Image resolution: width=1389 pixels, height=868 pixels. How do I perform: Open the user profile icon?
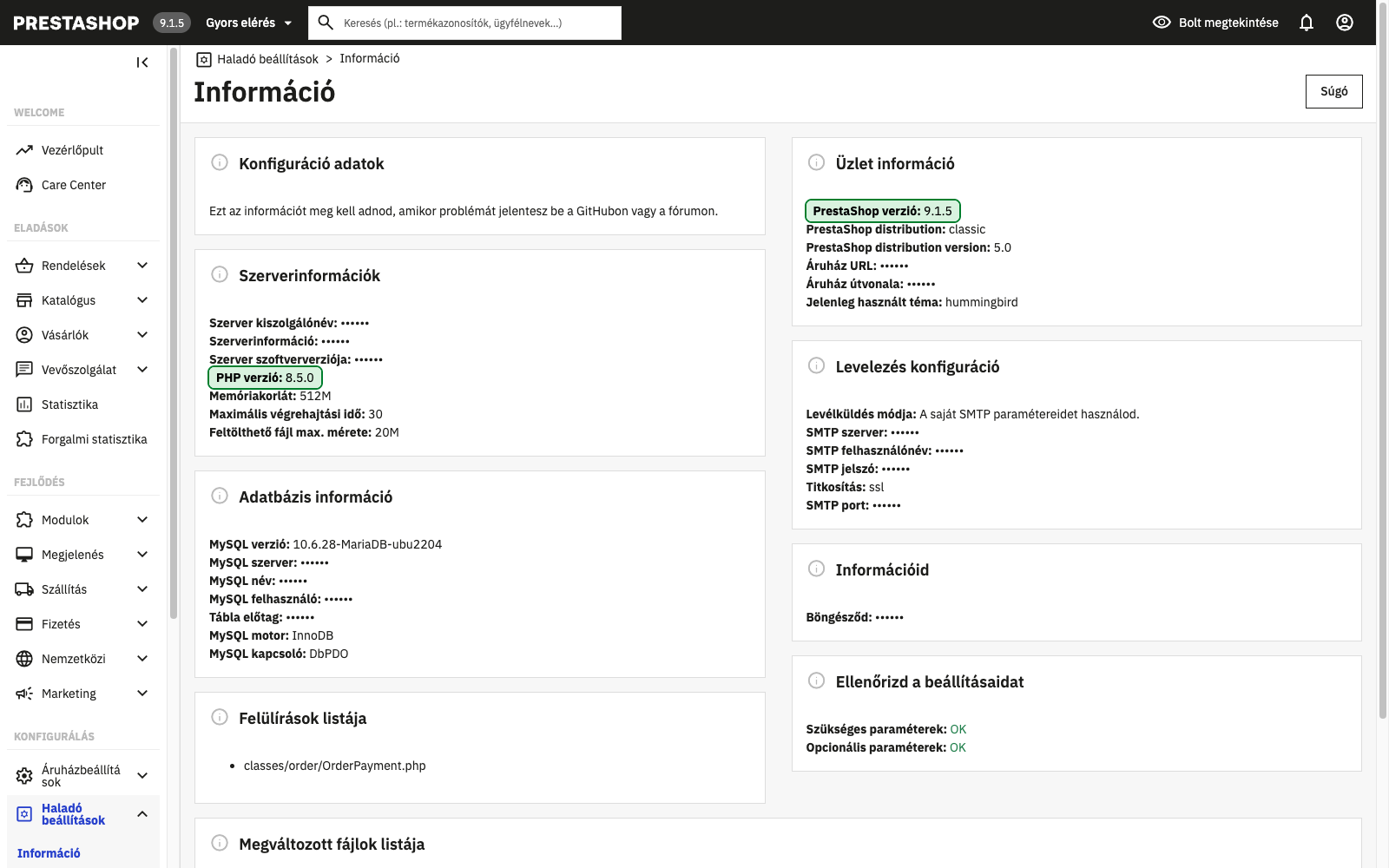click(x=1345, y=23)
